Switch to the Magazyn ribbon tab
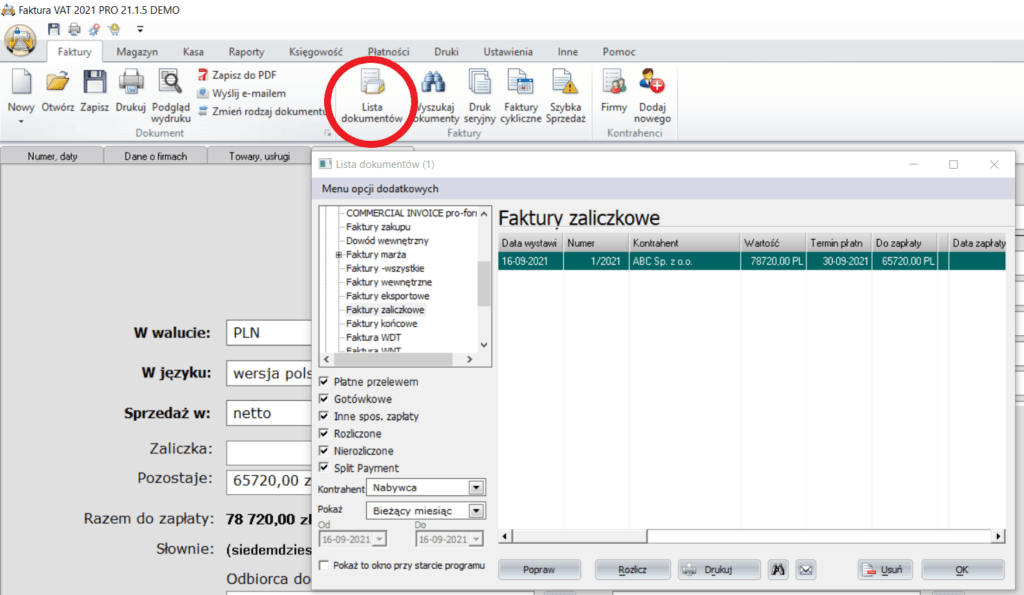Screen dimensions: 1024x595 pyautogui.click(x=136, y=52)
